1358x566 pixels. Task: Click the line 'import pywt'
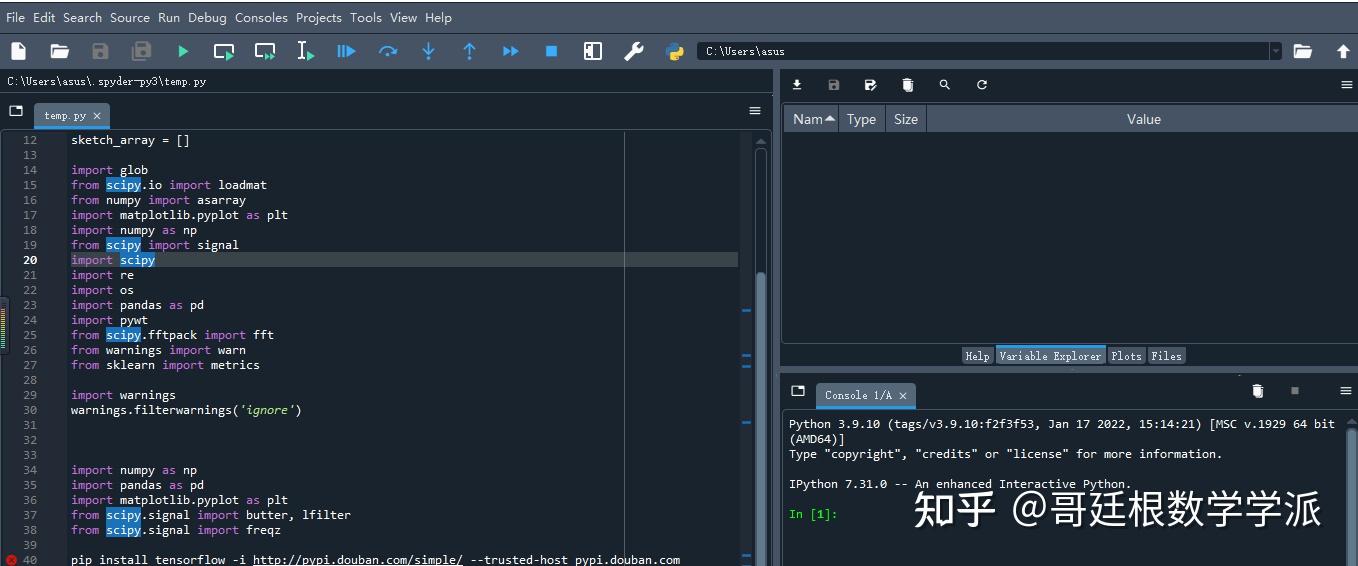[x=109, y=320]
